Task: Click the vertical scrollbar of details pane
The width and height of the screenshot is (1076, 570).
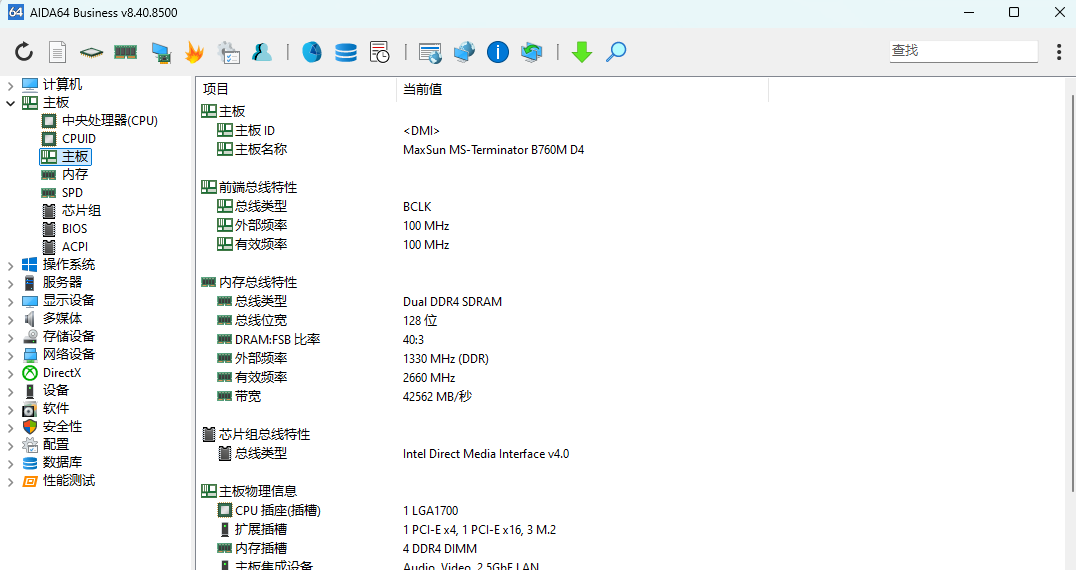Action: pyautogui.click(x=1073, y=294)
